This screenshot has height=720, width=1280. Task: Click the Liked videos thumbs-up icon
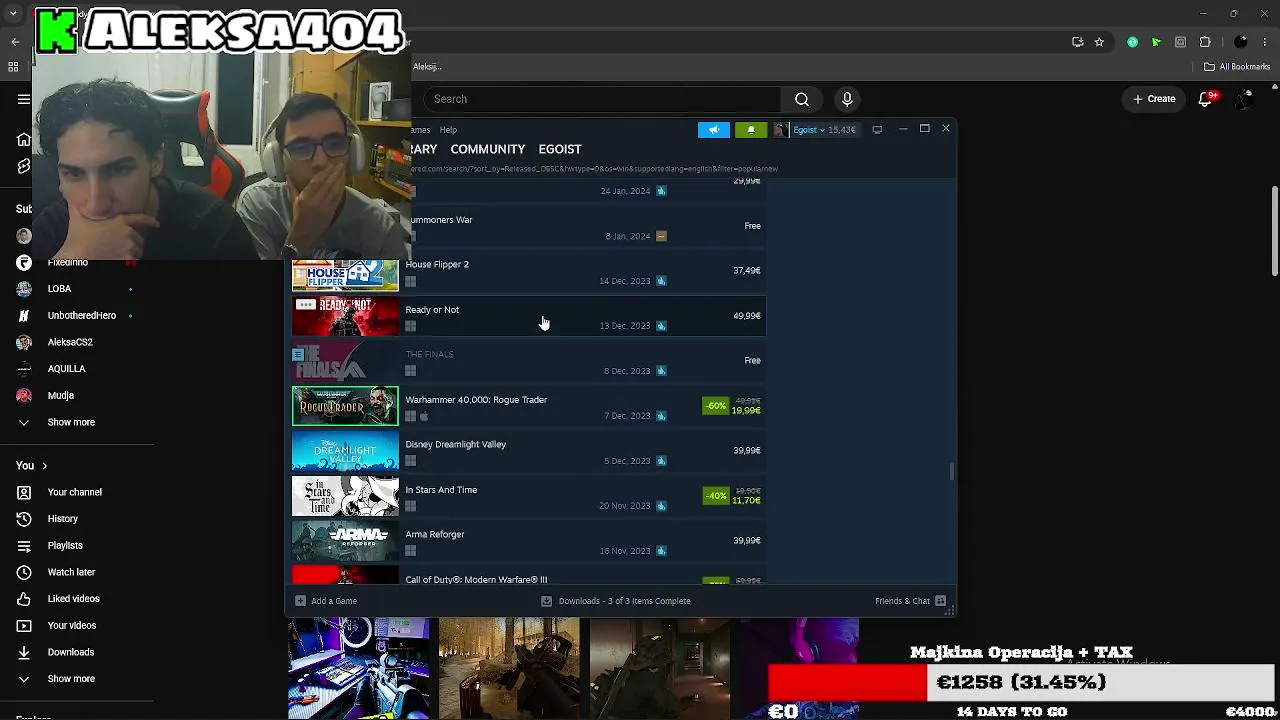[x=24, y=599]
